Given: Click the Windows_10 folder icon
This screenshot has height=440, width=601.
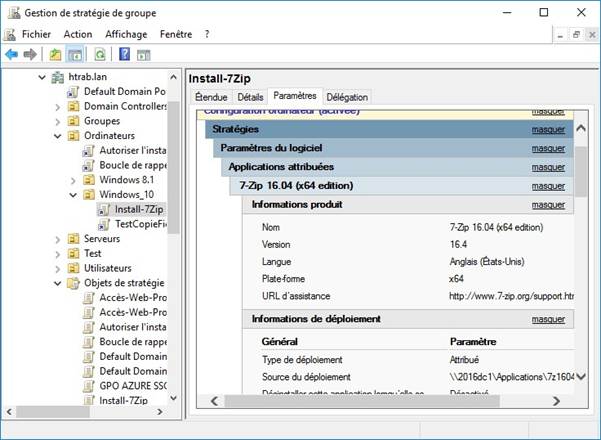Looking at the screenshot, I should [89, 194].
